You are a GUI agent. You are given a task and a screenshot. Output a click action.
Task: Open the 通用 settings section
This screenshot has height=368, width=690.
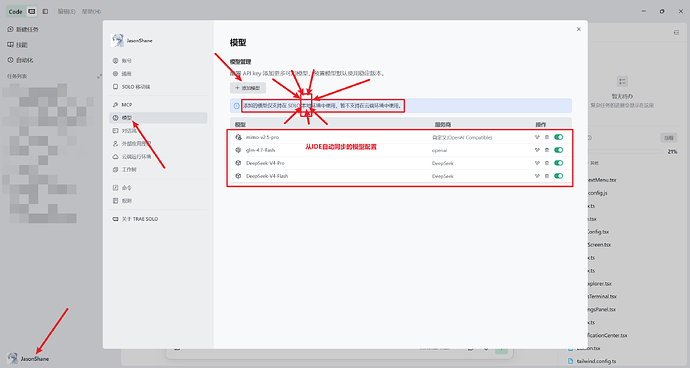point(158,74)
